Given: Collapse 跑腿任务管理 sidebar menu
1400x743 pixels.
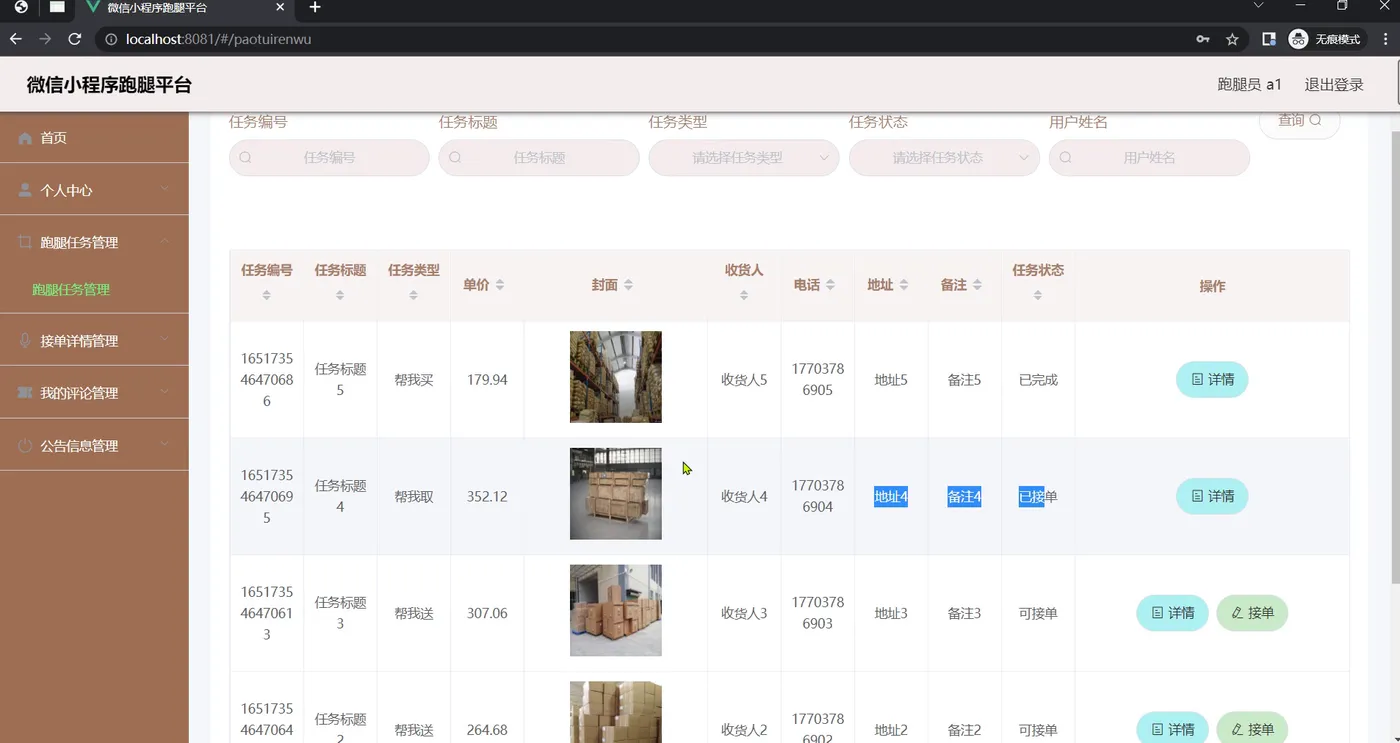Looking at the screenshot, I should click(x=94, y=242).
